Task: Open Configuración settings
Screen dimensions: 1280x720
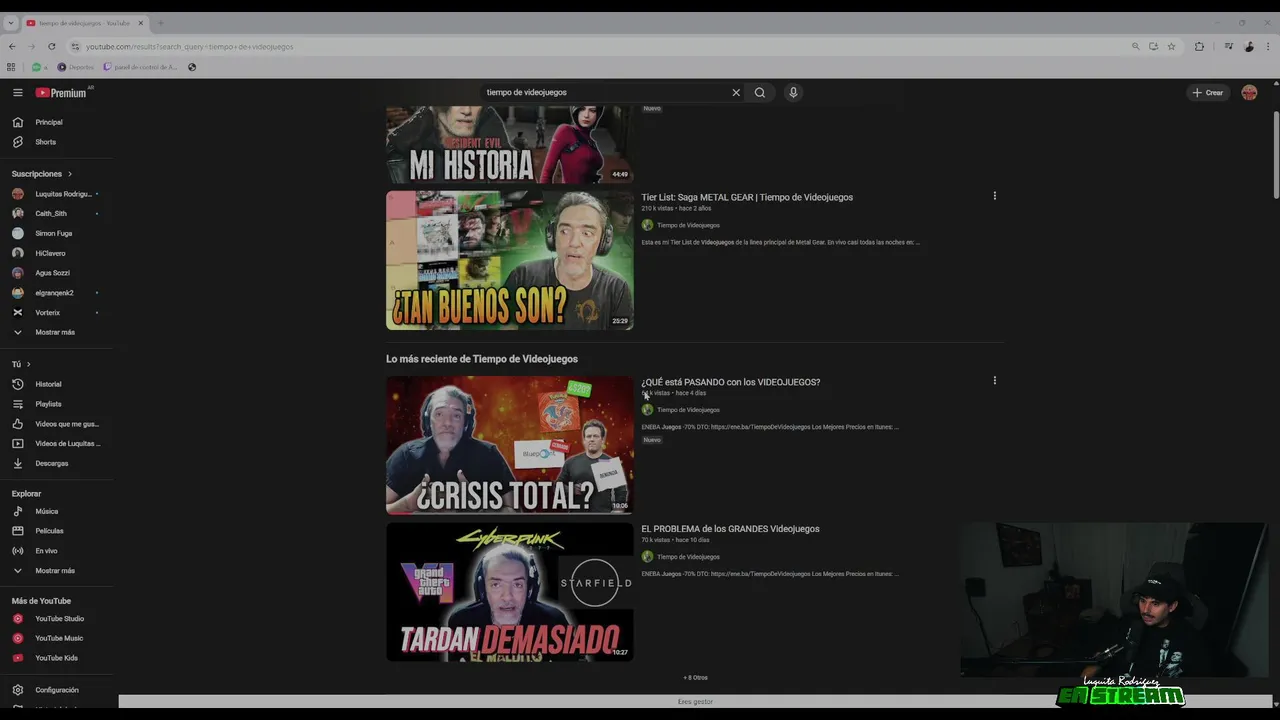Action: [x=56, y=690]
